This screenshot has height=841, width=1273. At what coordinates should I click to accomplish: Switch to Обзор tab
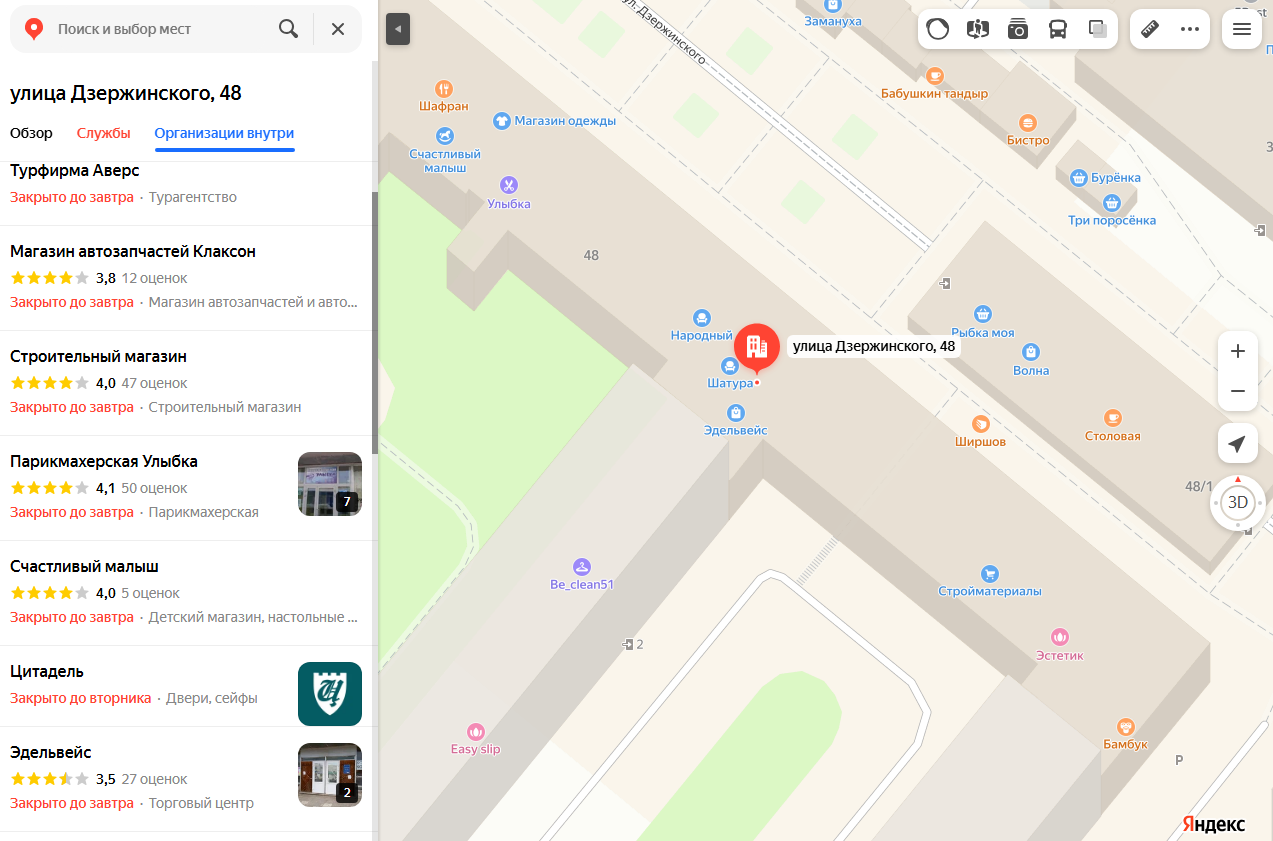click(31, 133)
